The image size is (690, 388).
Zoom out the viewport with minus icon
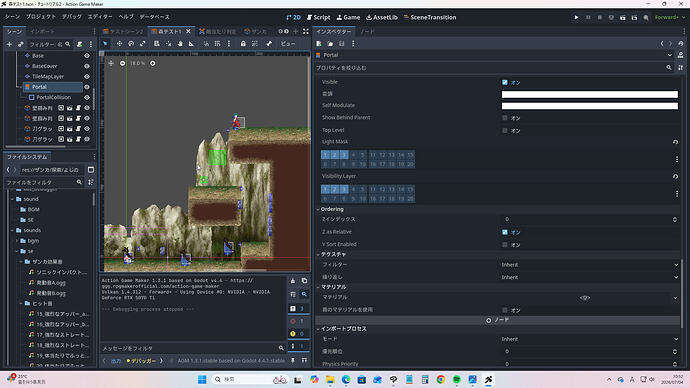coord(122,63)
